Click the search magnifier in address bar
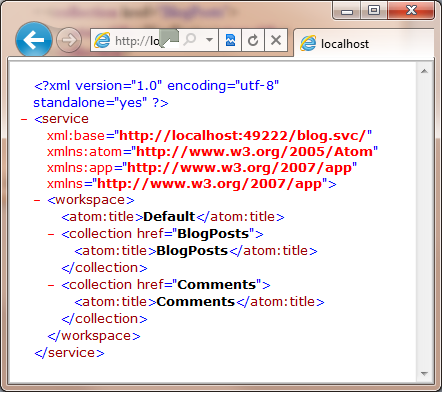 point(190,40)
